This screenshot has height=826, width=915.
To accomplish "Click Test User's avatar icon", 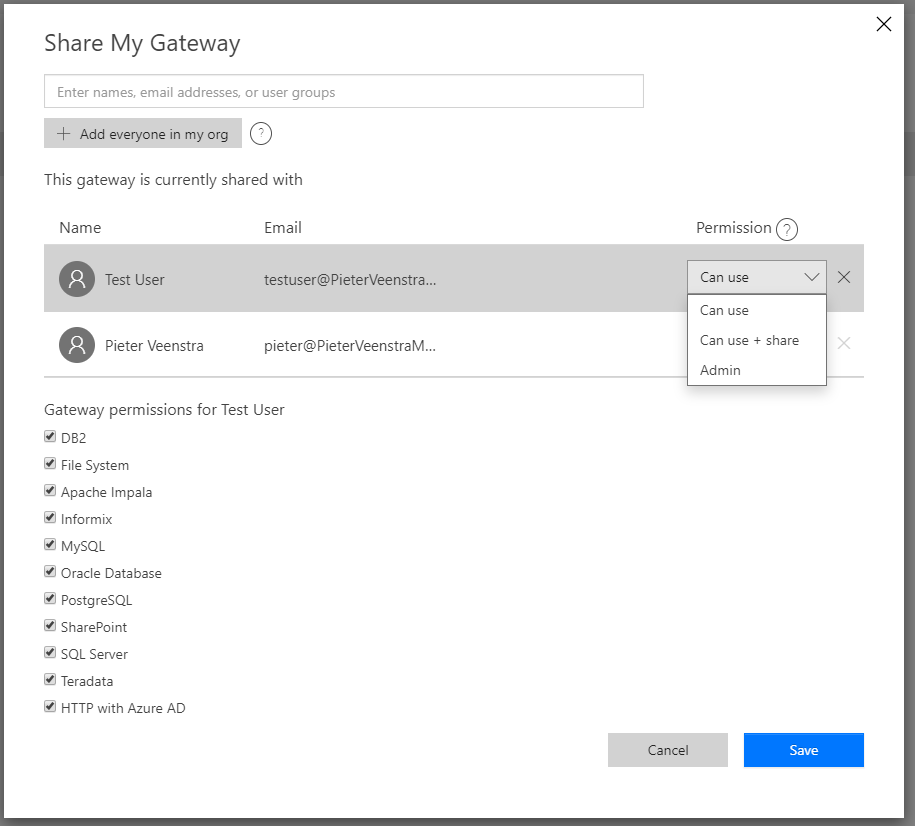I will pyautogui.click(x=77, y=279).
